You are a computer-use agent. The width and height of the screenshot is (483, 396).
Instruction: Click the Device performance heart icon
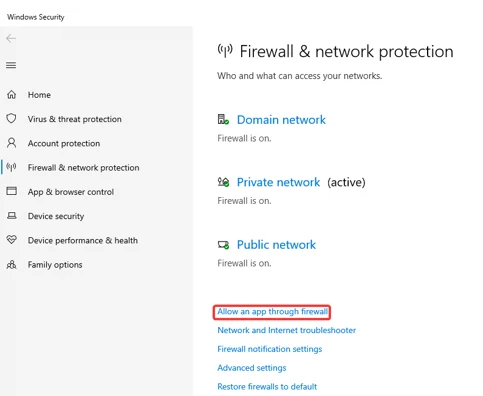click(12, 240)
